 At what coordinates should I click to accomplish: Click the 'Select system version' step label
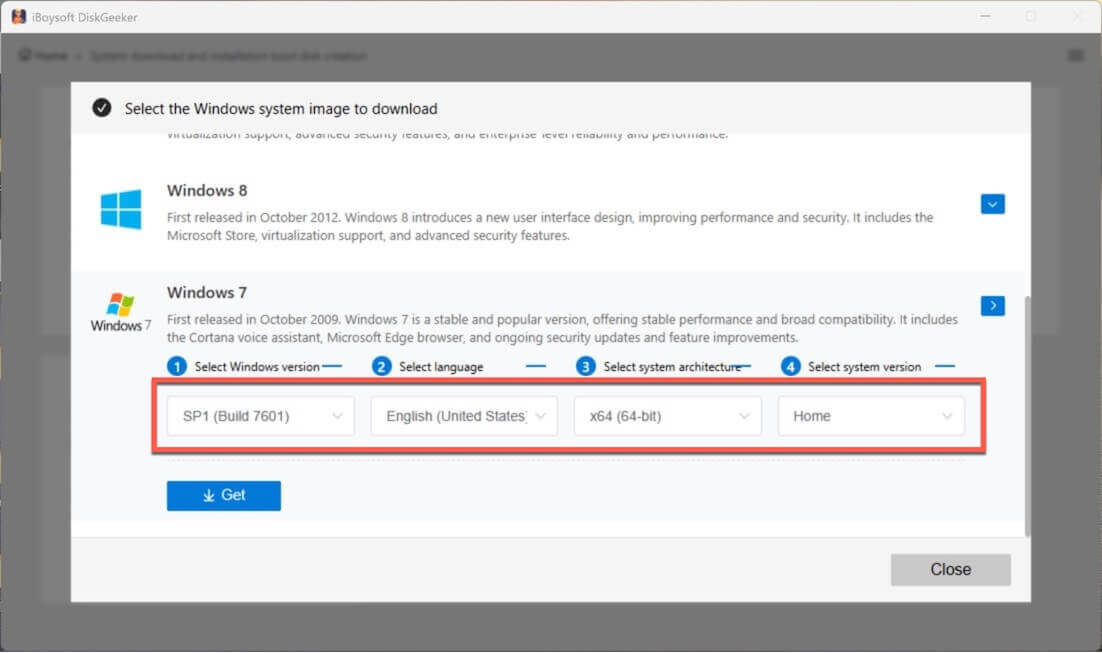[x=864, y=367]
